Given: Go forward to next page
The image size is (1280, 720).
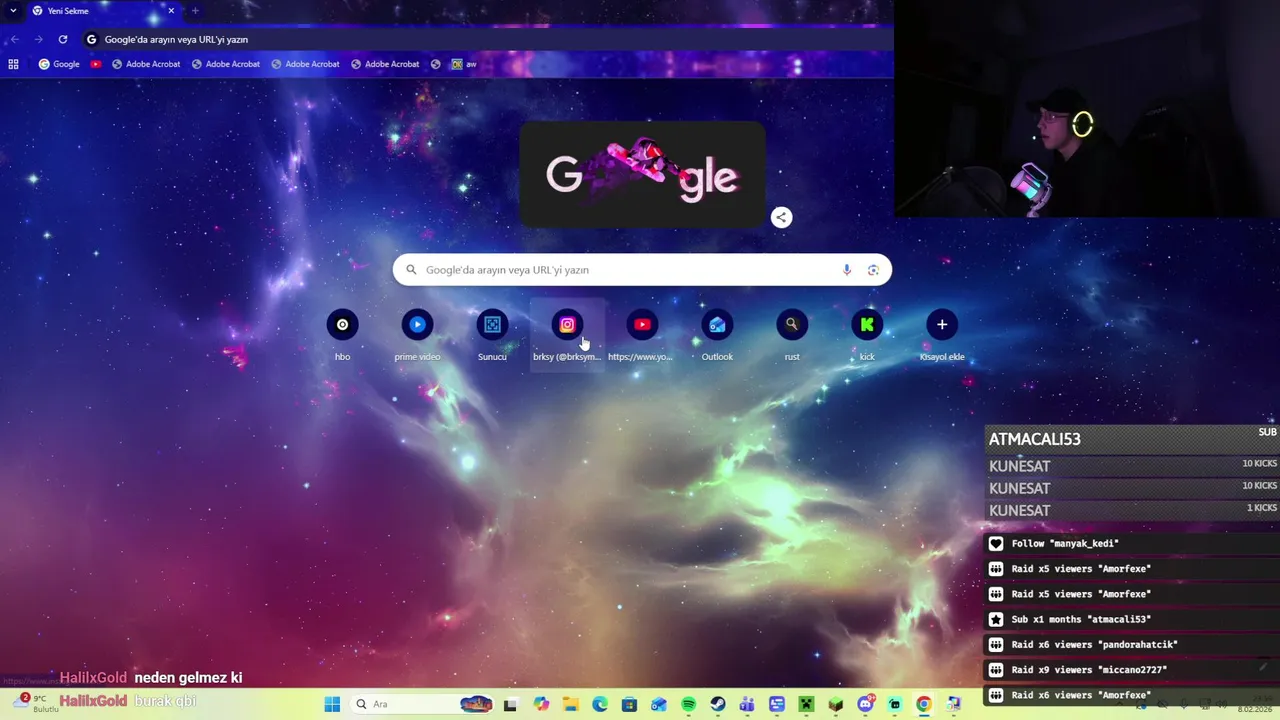Looking at the screenshot, I should click(x=38, y=39).
